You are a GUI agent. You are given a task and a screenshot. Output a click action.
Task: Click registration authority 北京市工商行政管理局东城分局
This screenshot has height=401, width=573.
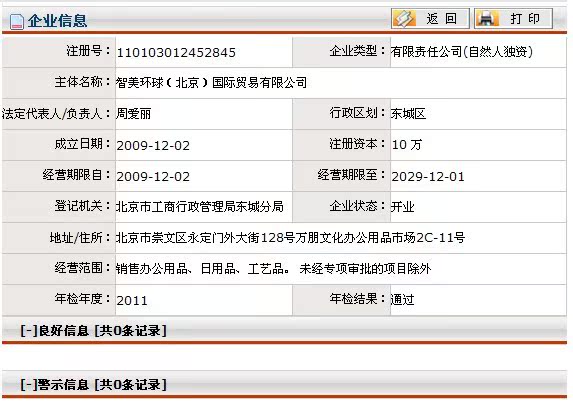tap(200, 207)
